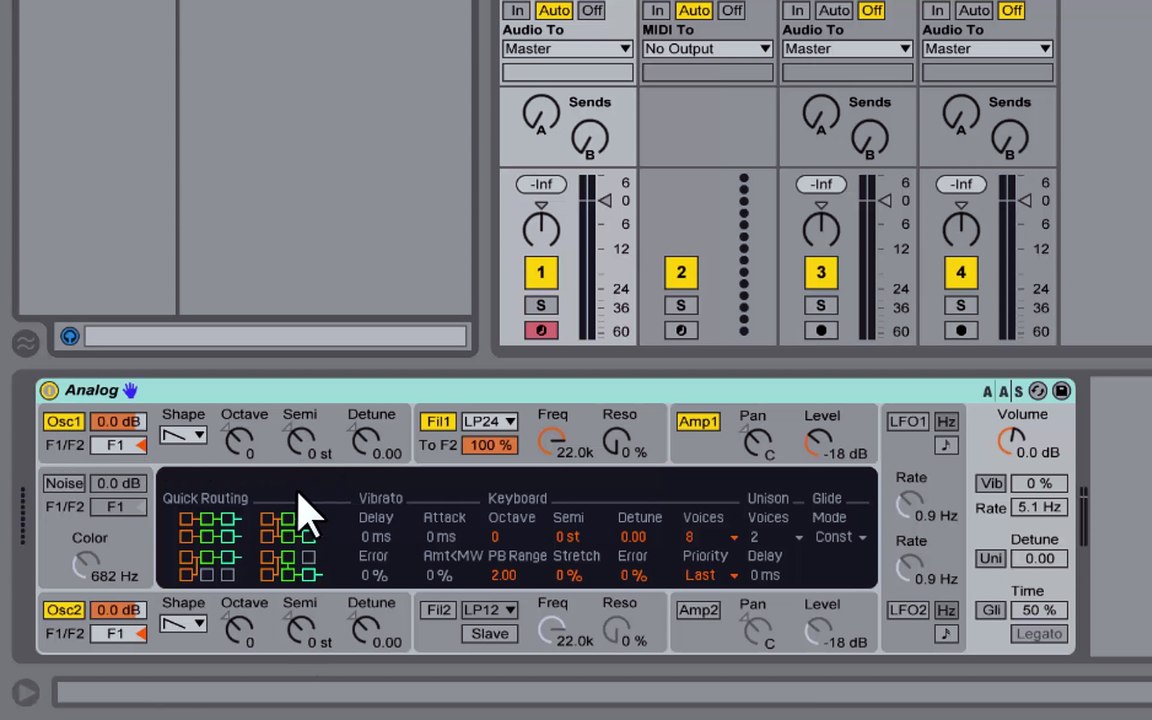Enable Amp2 amplifier
Image resolution: width=1152 pixels, height=720 pixels.
click(x=698, y=611)
